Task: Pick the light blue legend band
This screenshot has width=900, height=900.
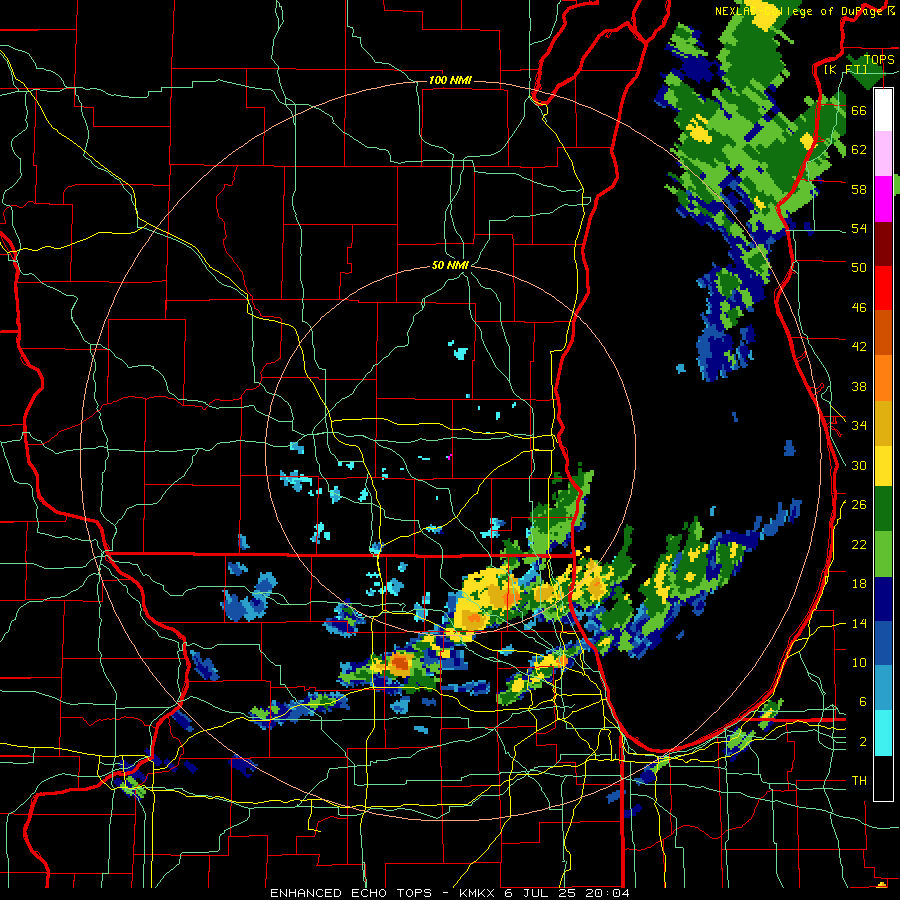Action: point(883,688)
